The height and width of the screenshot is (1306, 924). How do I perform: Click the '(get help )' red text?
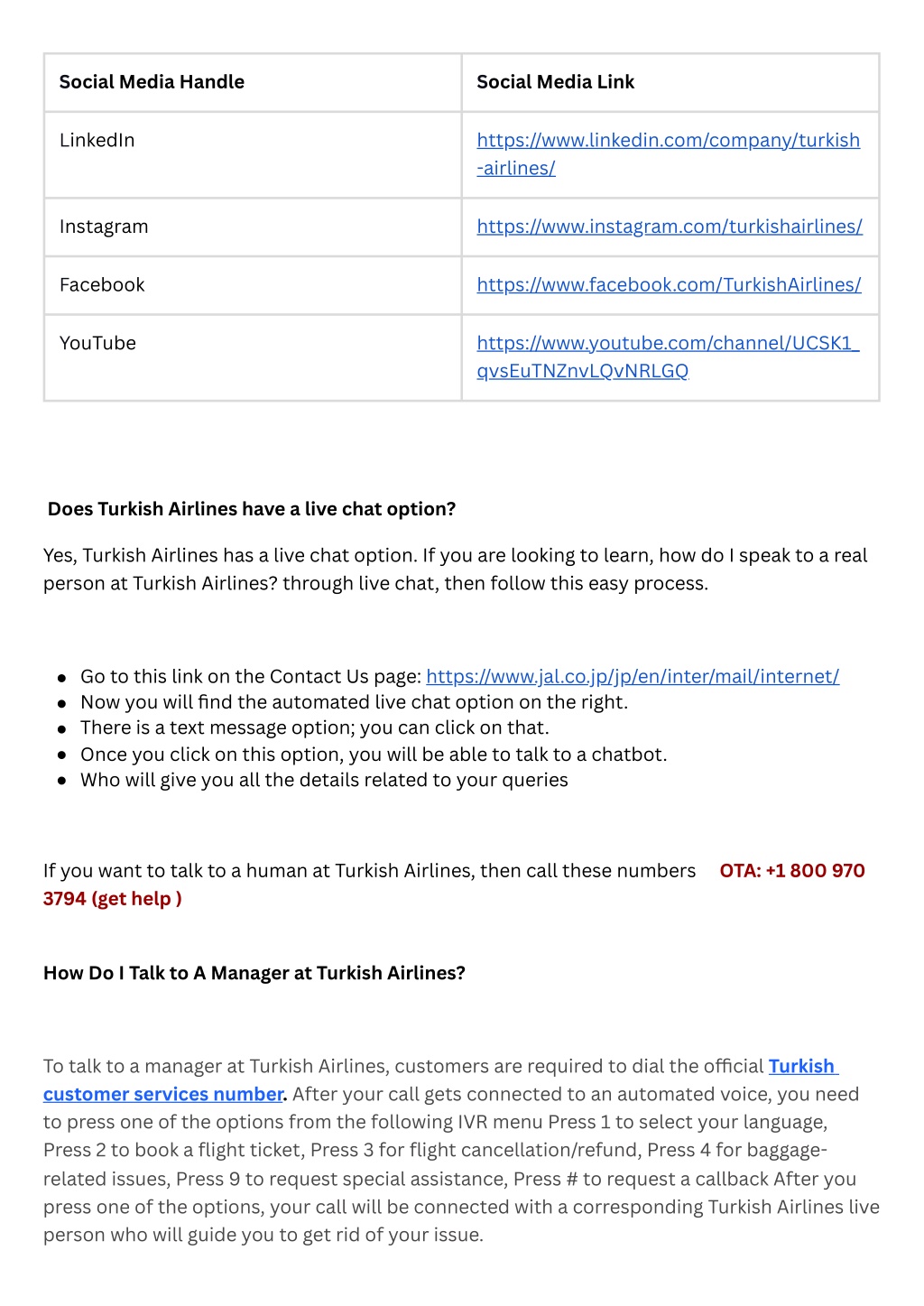[137, 899]
